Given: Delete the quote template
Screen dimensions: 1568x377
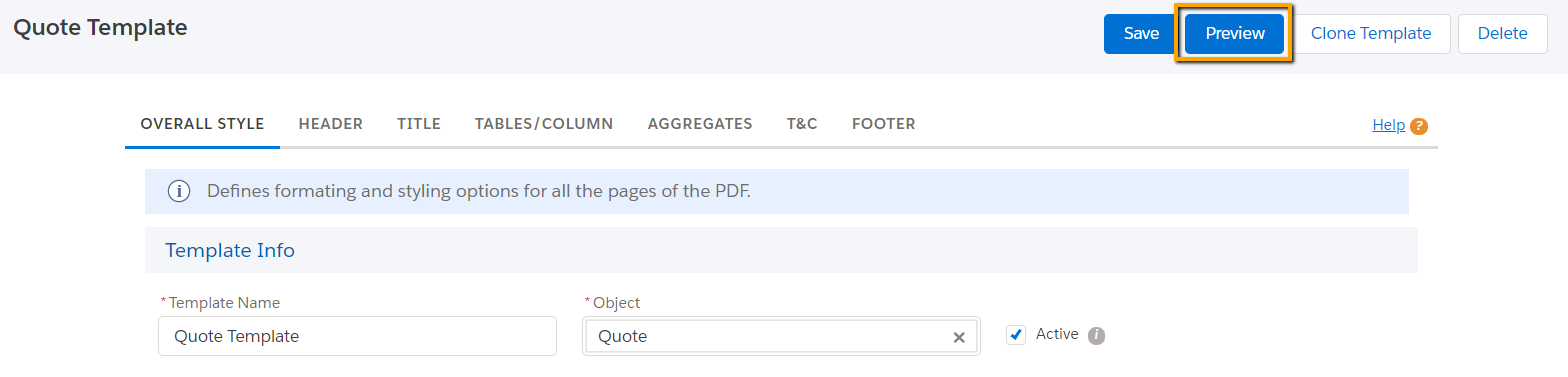Looking at the screenshot, I should click(1503, 34).
